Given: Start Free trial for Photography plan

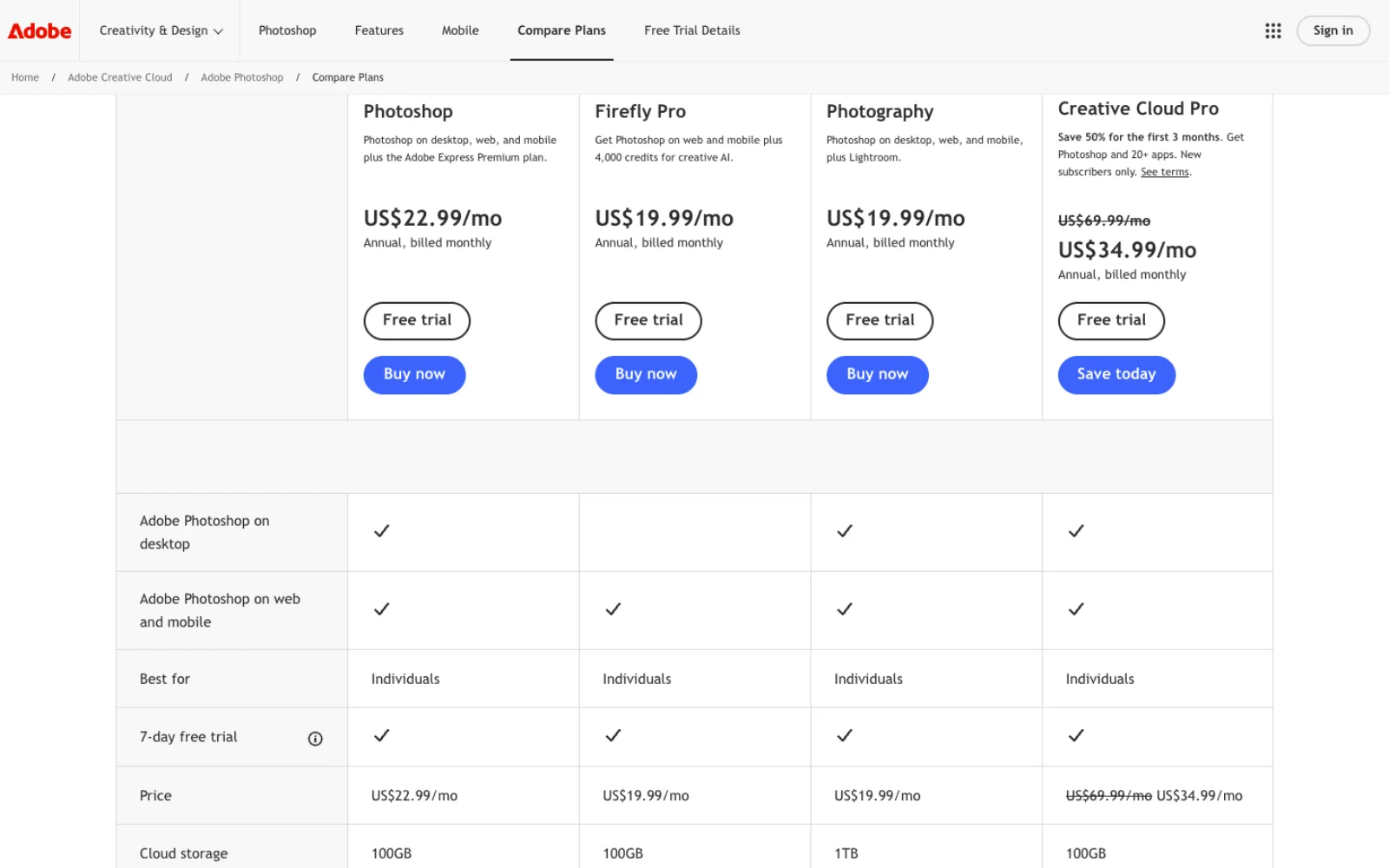Looking at the screenshot, I should click(879, 320).
